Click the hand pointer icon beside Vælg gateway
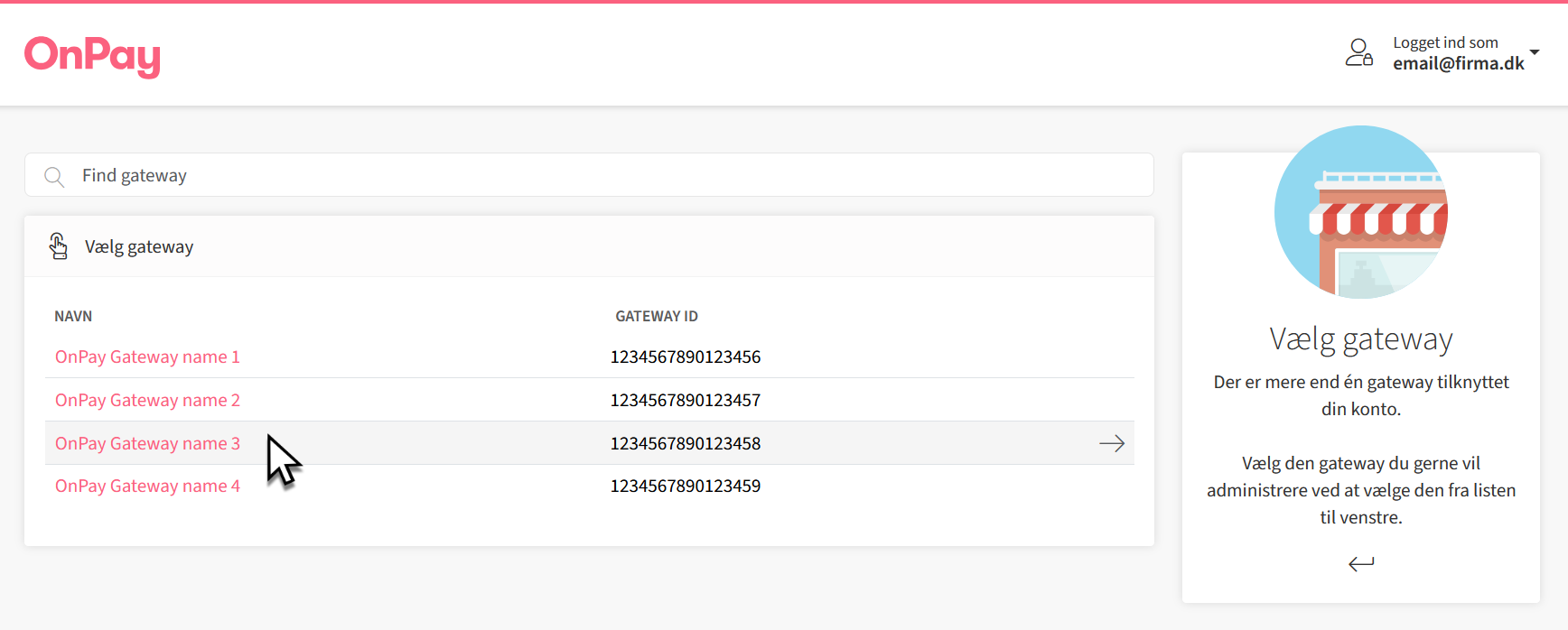Viewport: 1568px width, 630px height. click(59, 246)
